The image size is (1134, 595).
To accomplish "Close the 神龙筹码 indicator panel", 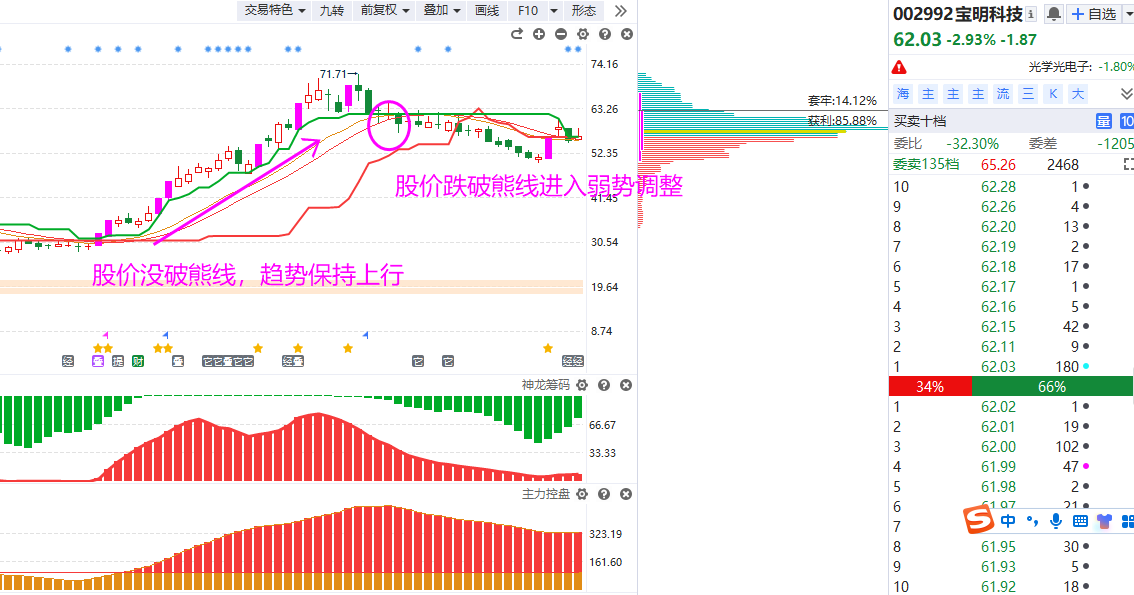I will (626, 385).
